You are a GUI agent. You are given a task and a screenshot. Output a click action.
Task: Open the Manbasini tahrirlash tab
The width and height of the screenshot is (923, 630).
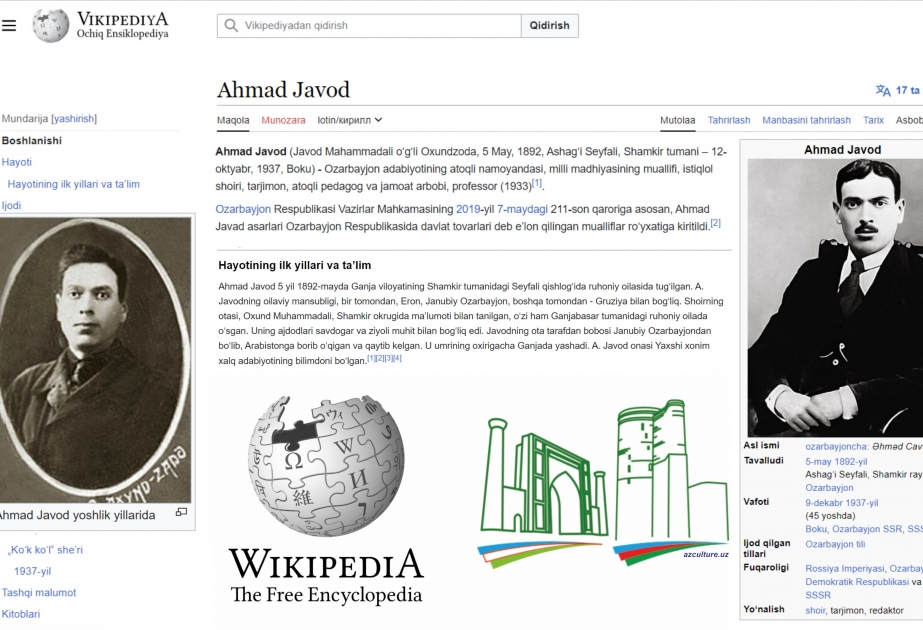coord(806,120)
